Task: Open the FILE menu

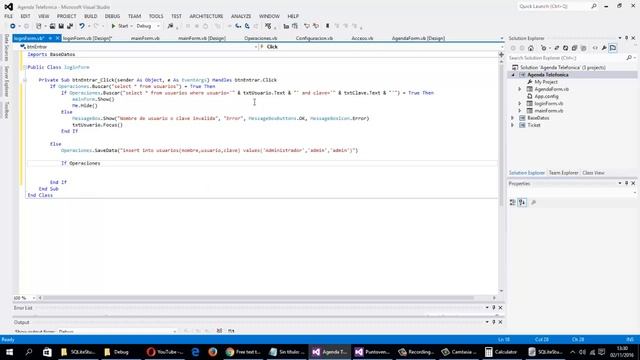Action: click(9, 16)
